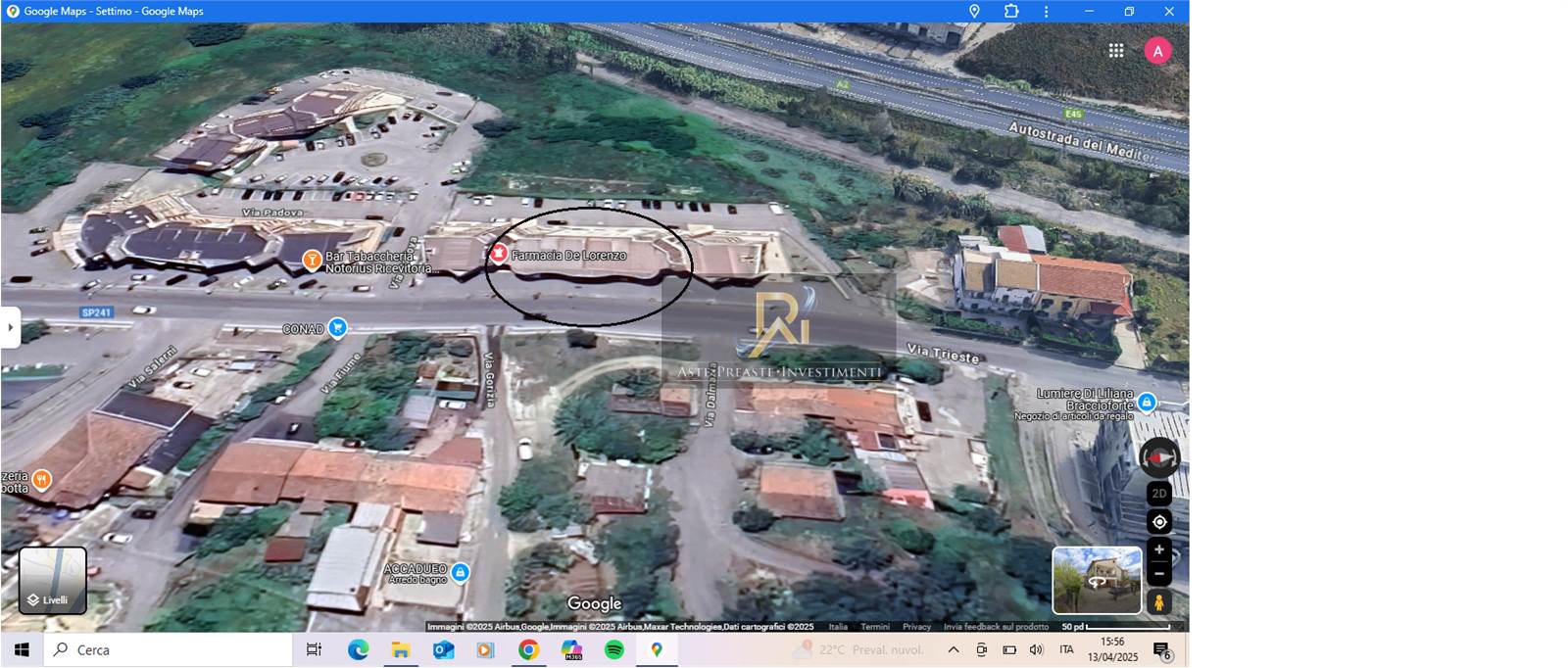Open the media player taskbar icon

tap(485, 649)
